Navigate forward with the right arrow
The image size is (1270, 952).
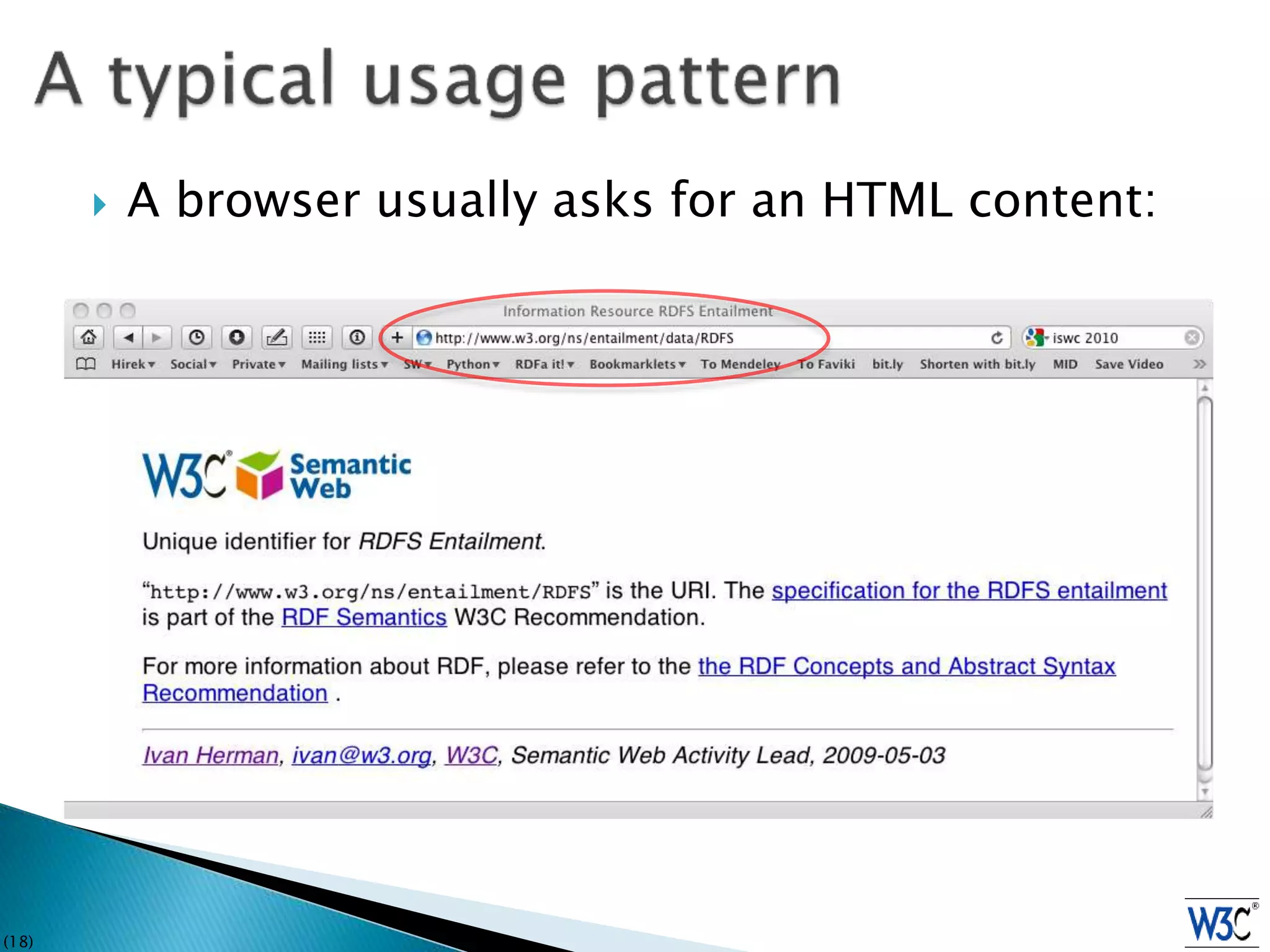(x=156, y=337)
